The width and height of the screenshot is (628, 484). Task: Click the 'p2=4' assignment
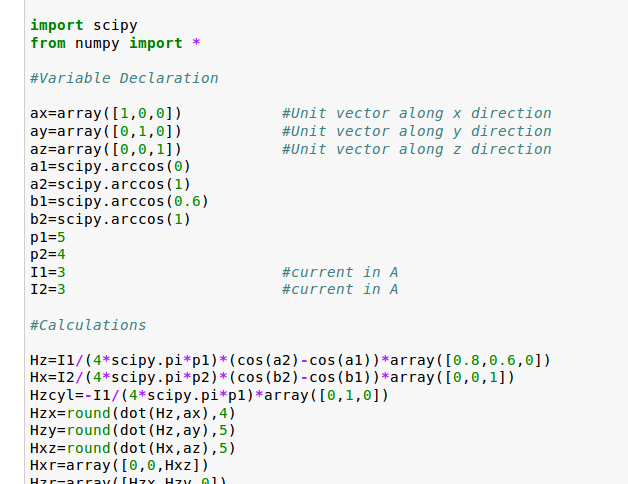(48, 254)
